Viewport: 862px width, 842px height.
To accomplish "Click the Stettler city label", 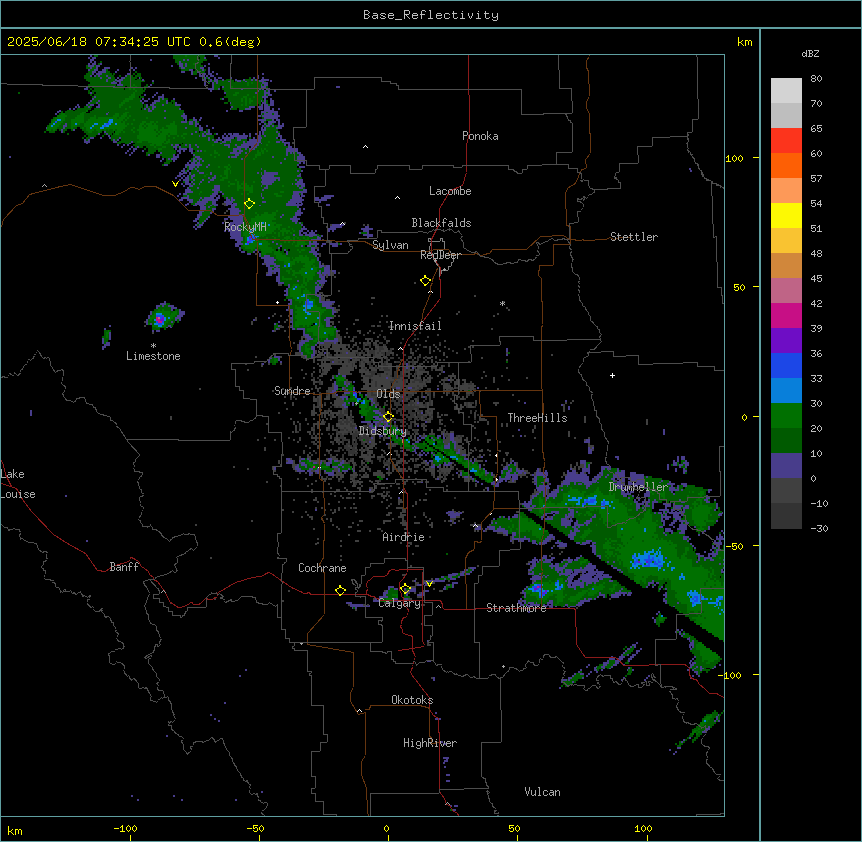I will 634,237.
